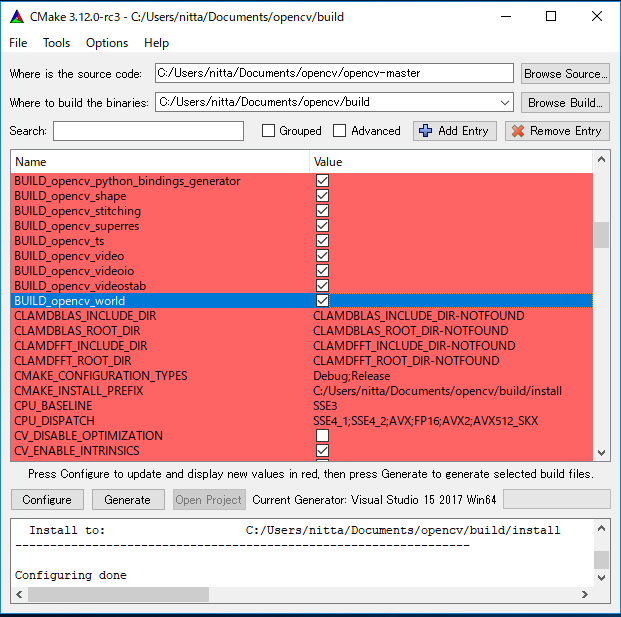621x617 pixels.
Task: Open the Help menu
Action: (x=156, y=43)
